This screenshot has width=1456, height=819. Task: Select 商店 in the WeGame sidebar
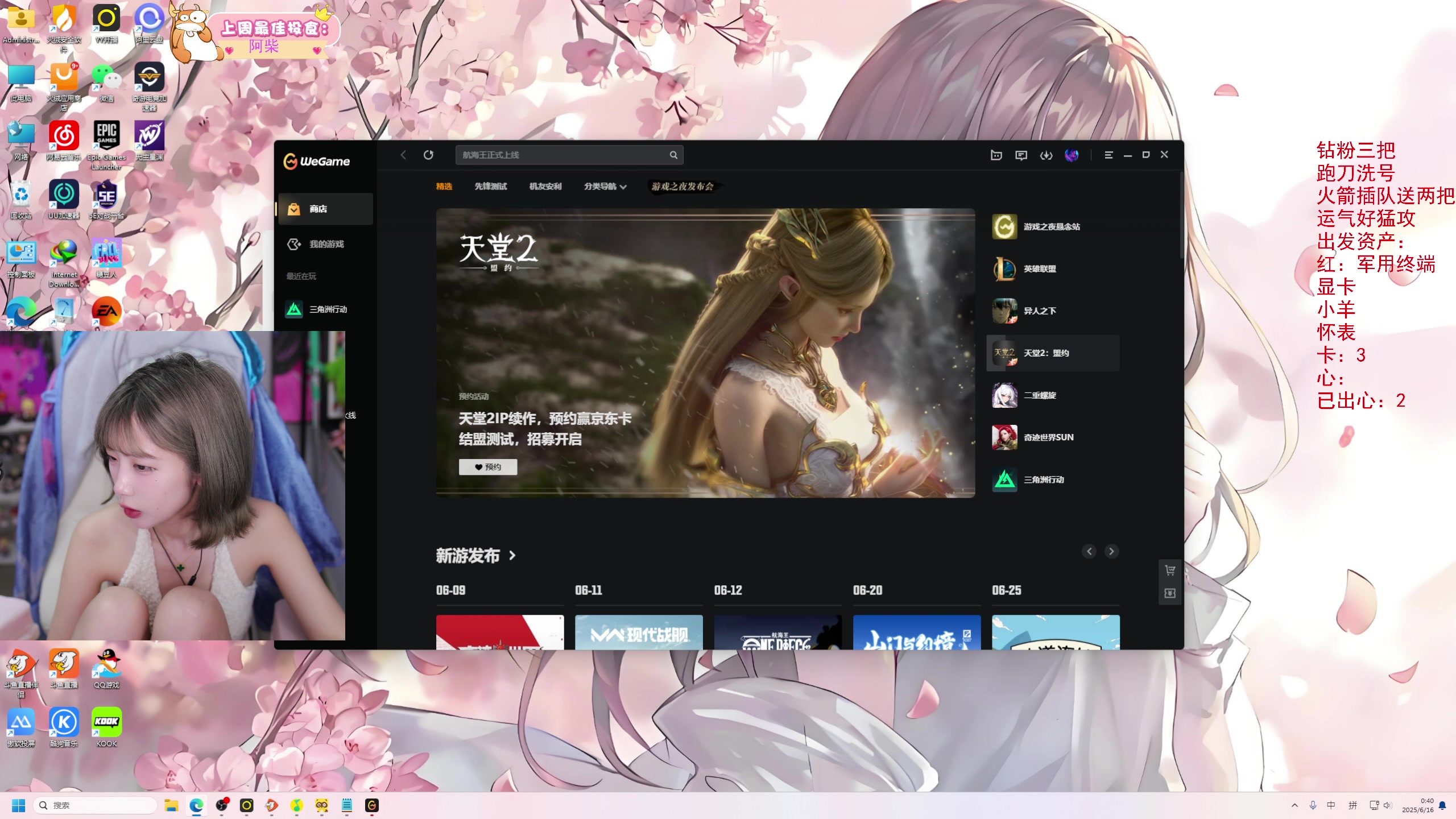[x=325, y=209]
